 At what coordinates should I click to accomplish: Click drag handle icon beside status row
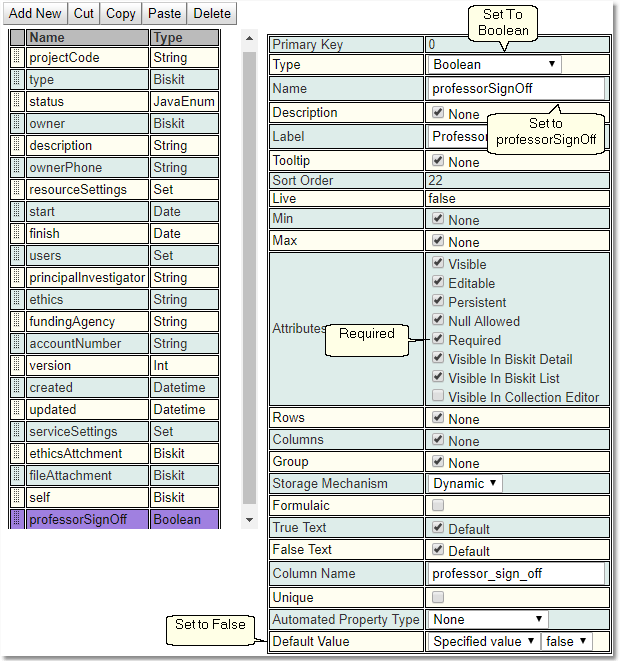coord(17,102)
